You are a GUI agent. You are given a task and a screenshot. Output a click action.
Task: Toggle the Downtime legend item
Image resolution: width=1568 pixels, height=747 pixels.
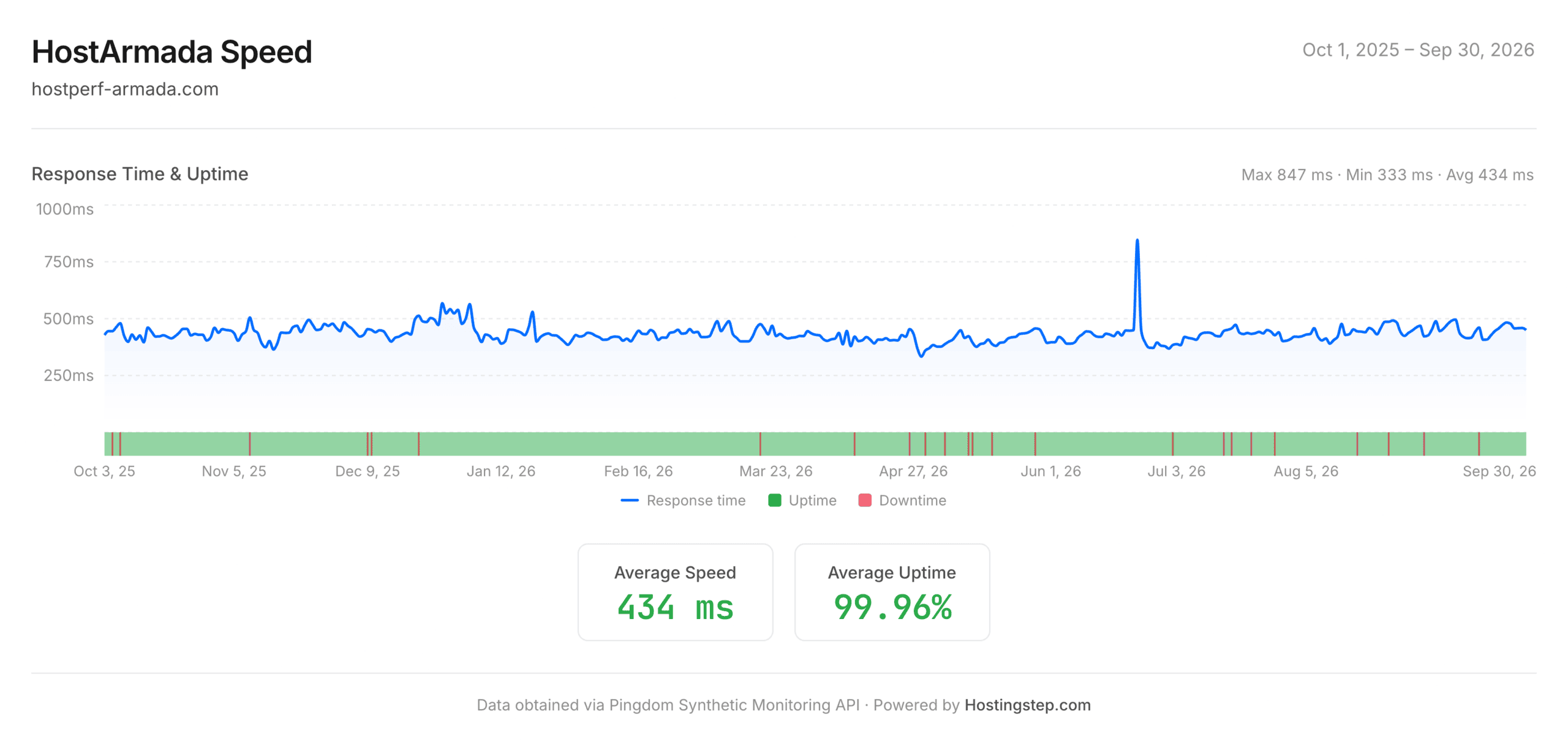(902, 500)
